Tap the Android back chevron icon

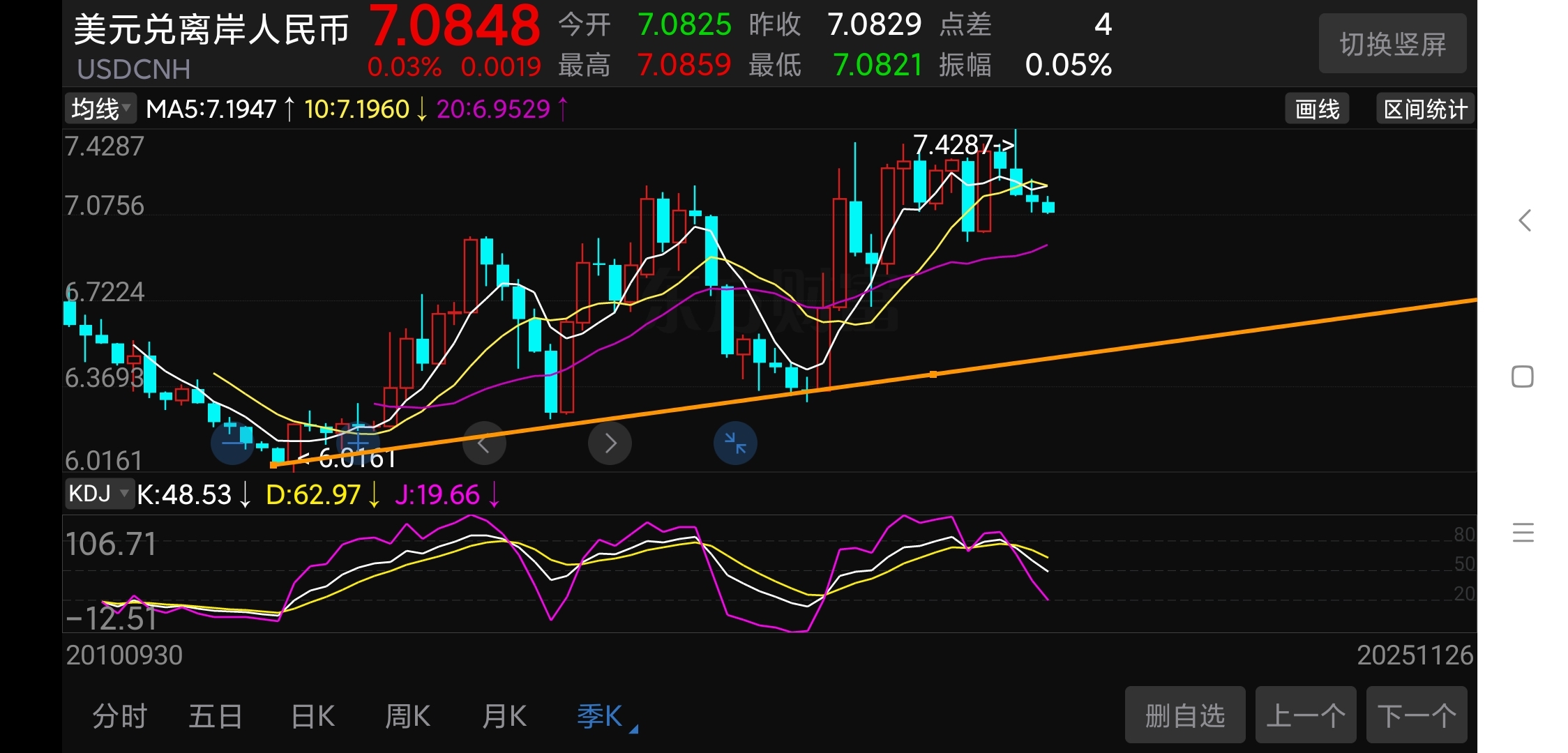point(1525,220)
